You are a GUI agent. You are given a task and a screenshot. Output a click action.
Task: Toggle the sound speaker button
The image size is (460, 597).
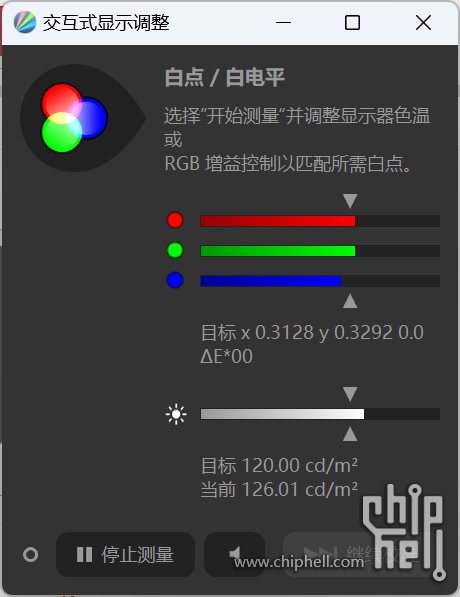pos(235,554)
